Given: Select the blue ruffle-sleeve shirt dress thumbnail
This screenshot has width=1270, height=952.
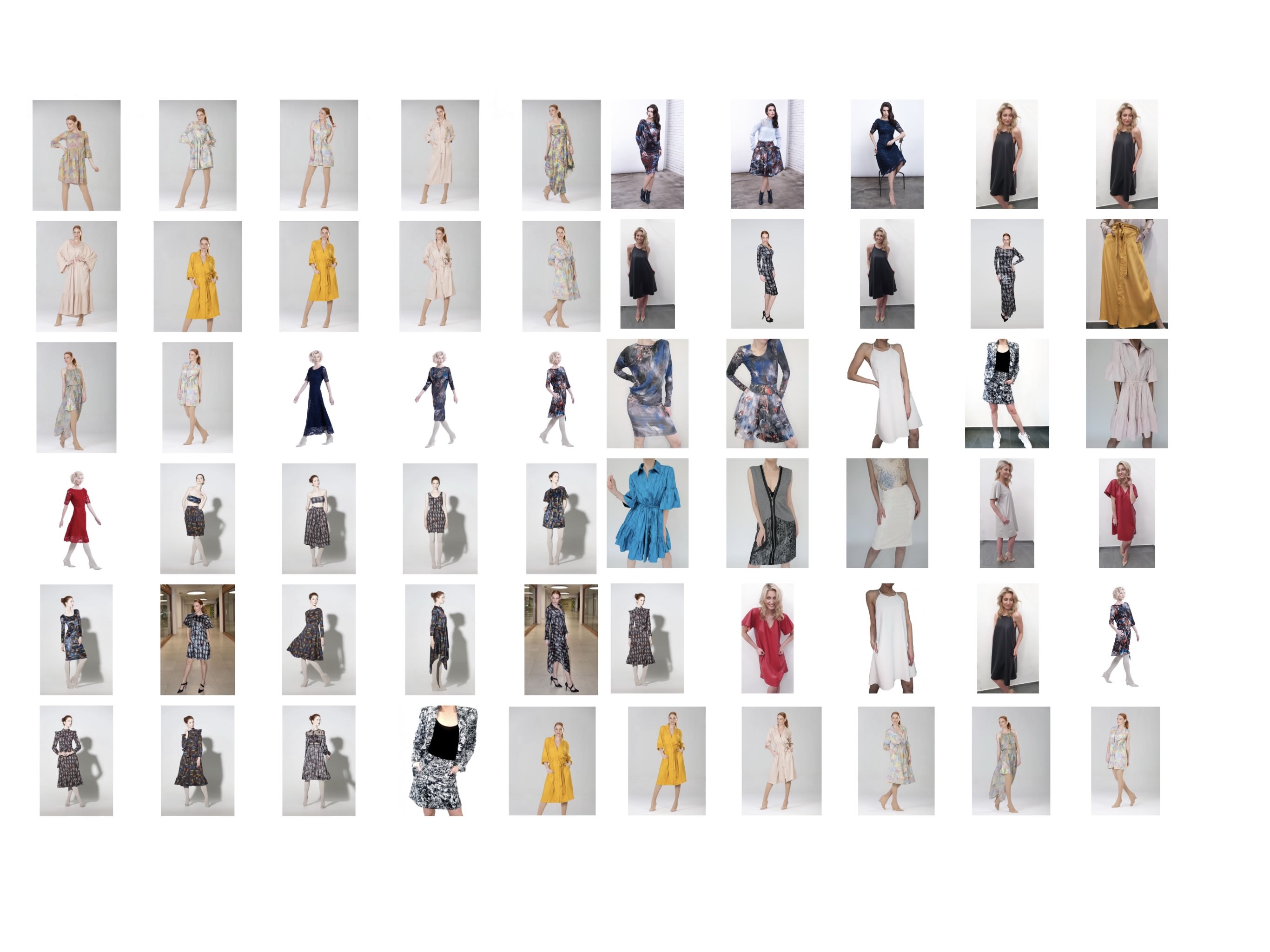Looking at the screenshot, I should [647, 513].
